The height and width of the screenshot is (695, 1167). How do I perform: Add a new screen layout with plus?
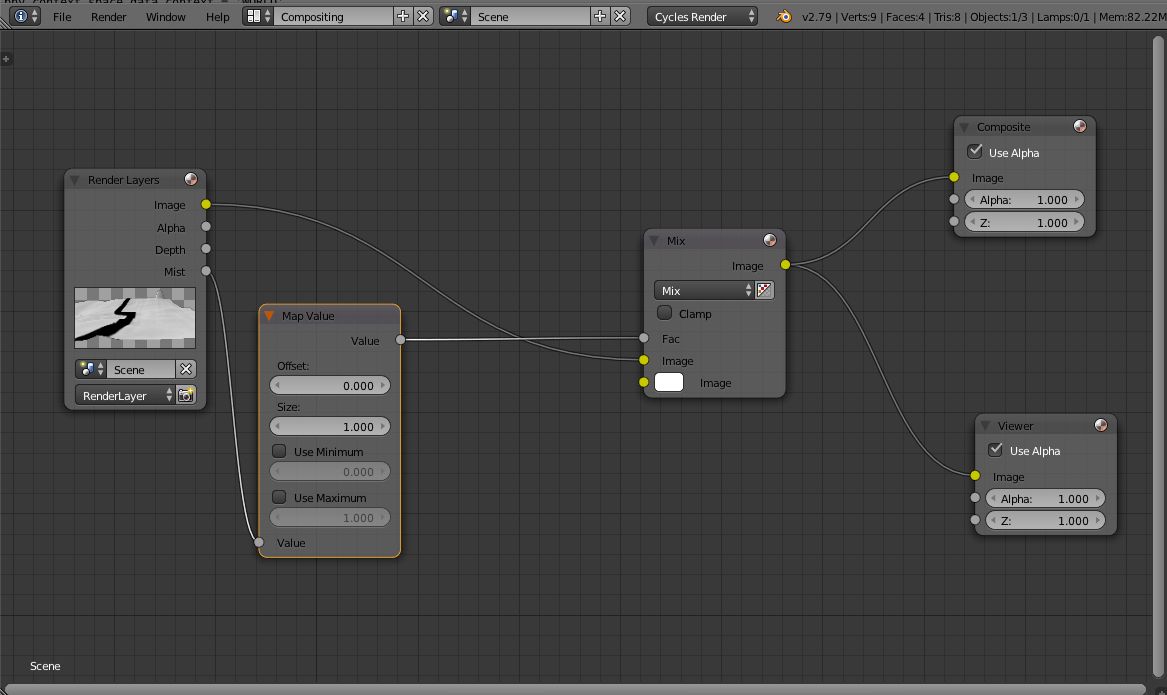[403, 16]
